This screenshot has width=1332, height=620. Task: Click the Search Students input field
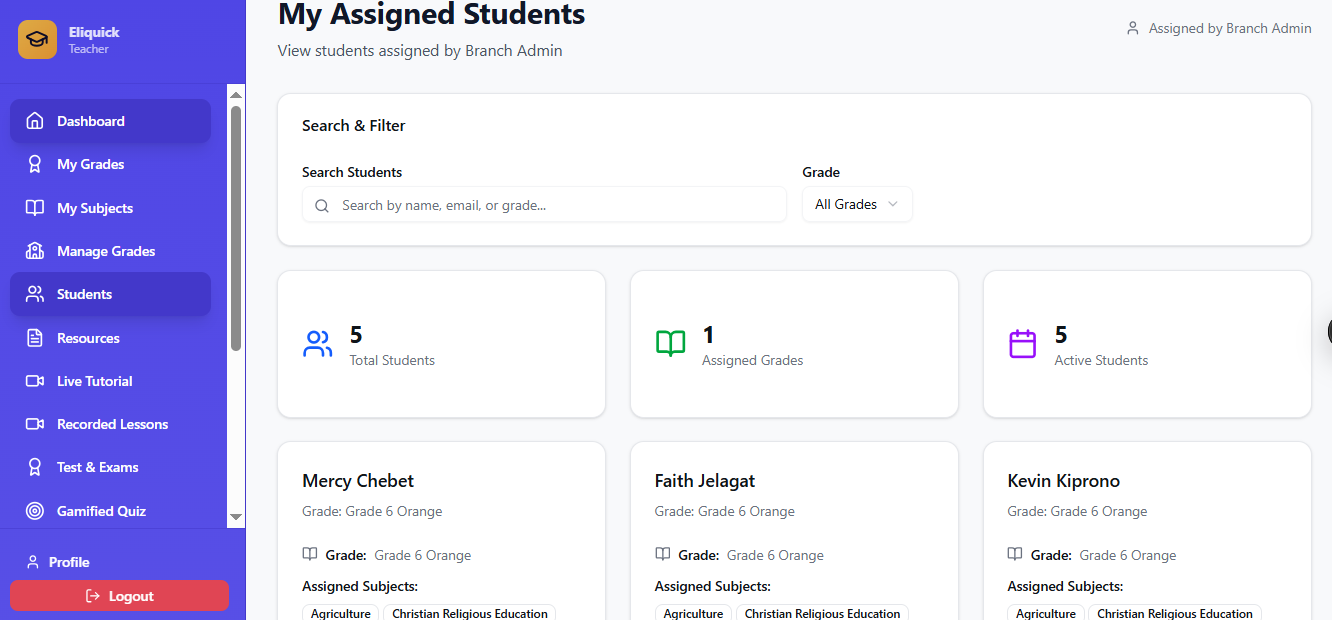tap(544, 205)
